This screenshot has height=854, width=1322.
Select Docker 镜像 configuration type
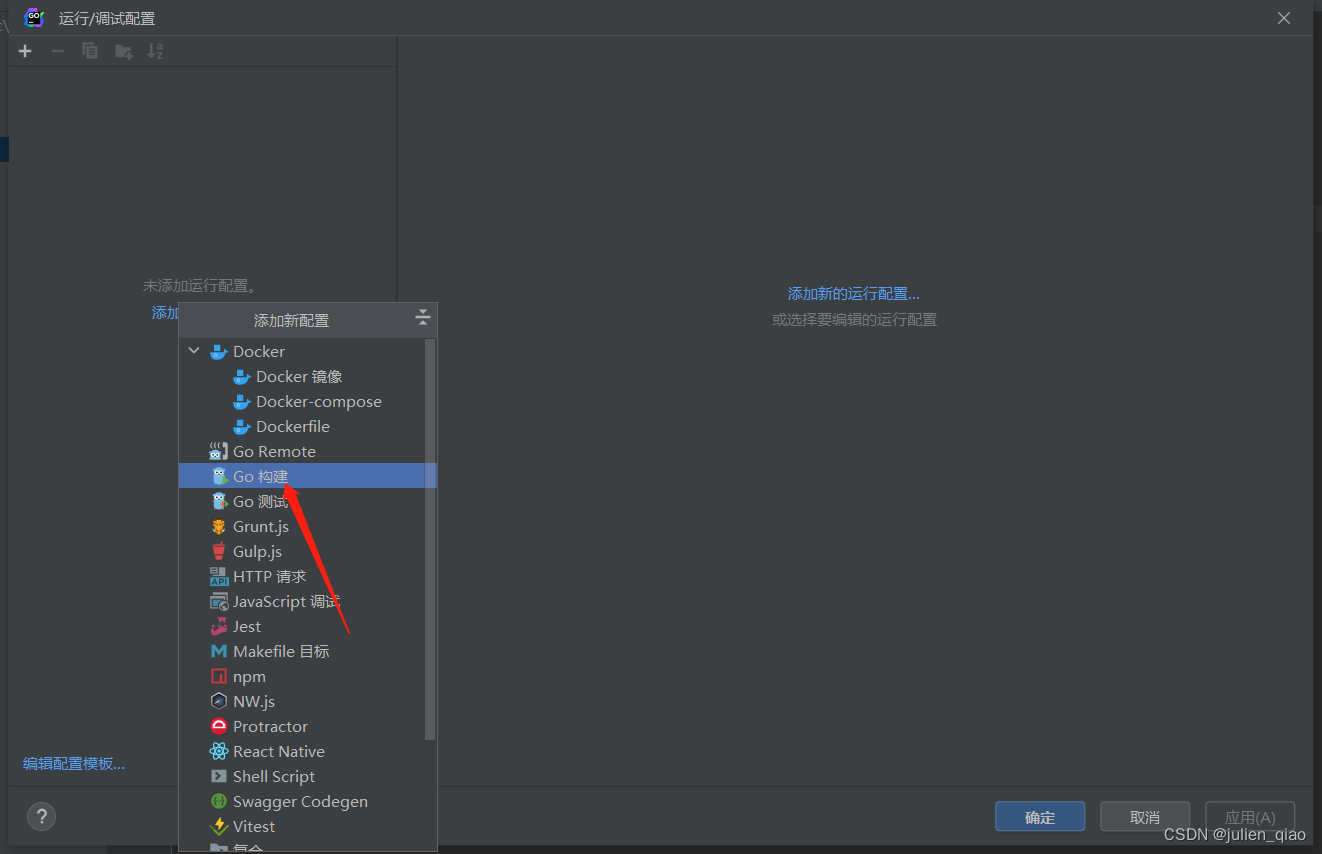(x=299, y=376)
